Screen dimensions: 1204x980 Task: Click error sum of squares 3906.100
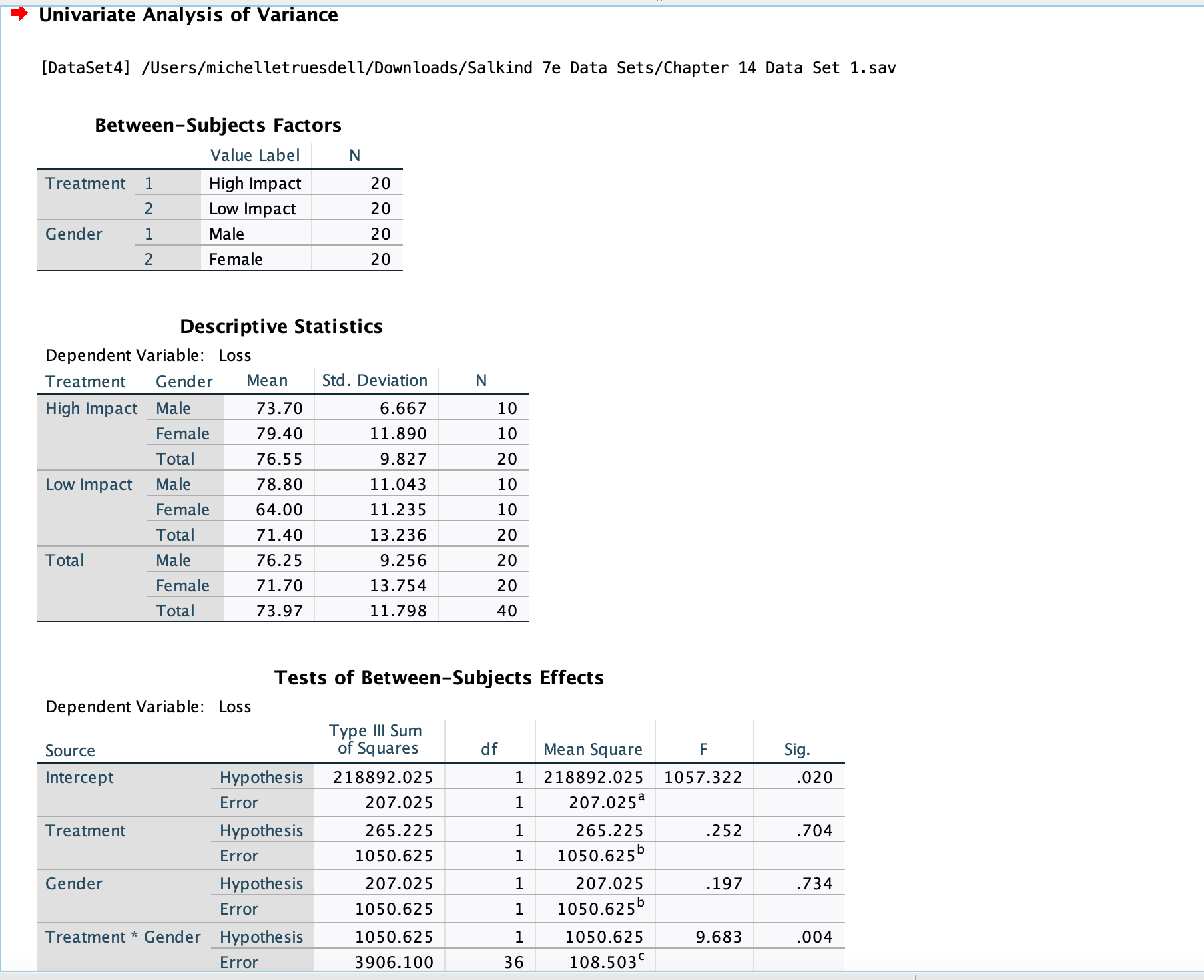coord(394,962)
